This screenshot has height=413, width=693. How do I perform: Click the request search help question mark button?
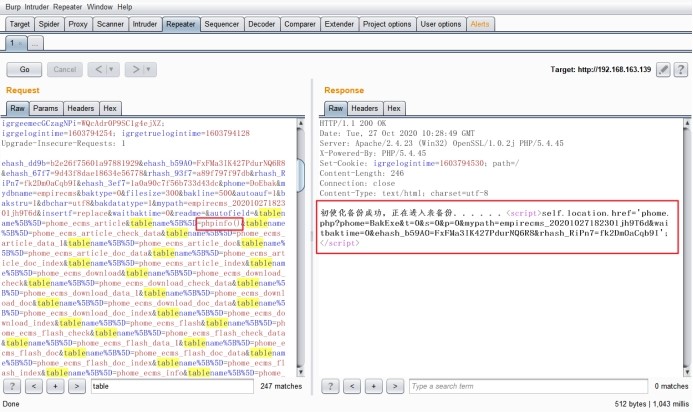(12, 386)
